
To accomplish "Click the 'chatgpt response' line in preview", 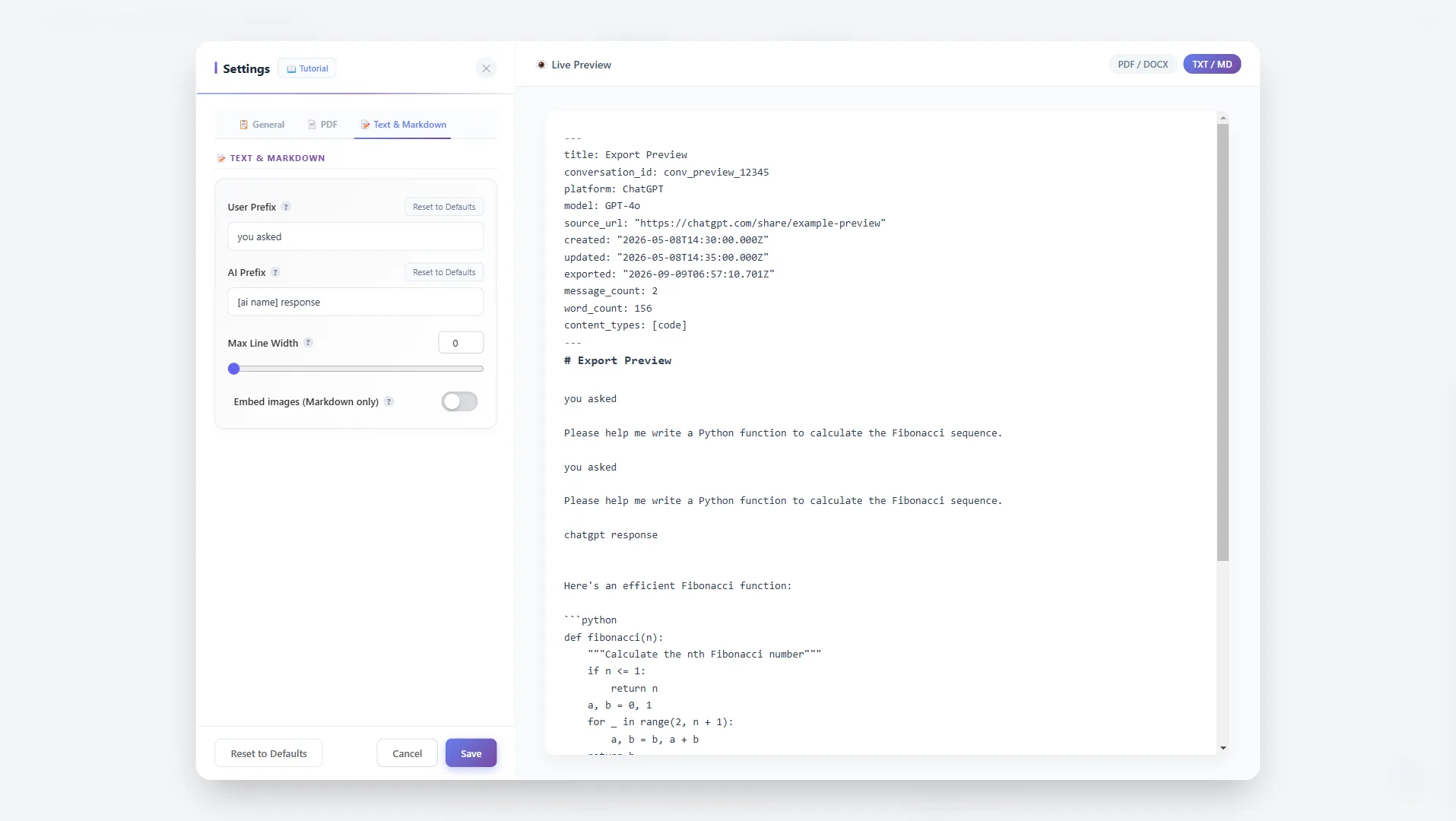I will pos(611,535).
